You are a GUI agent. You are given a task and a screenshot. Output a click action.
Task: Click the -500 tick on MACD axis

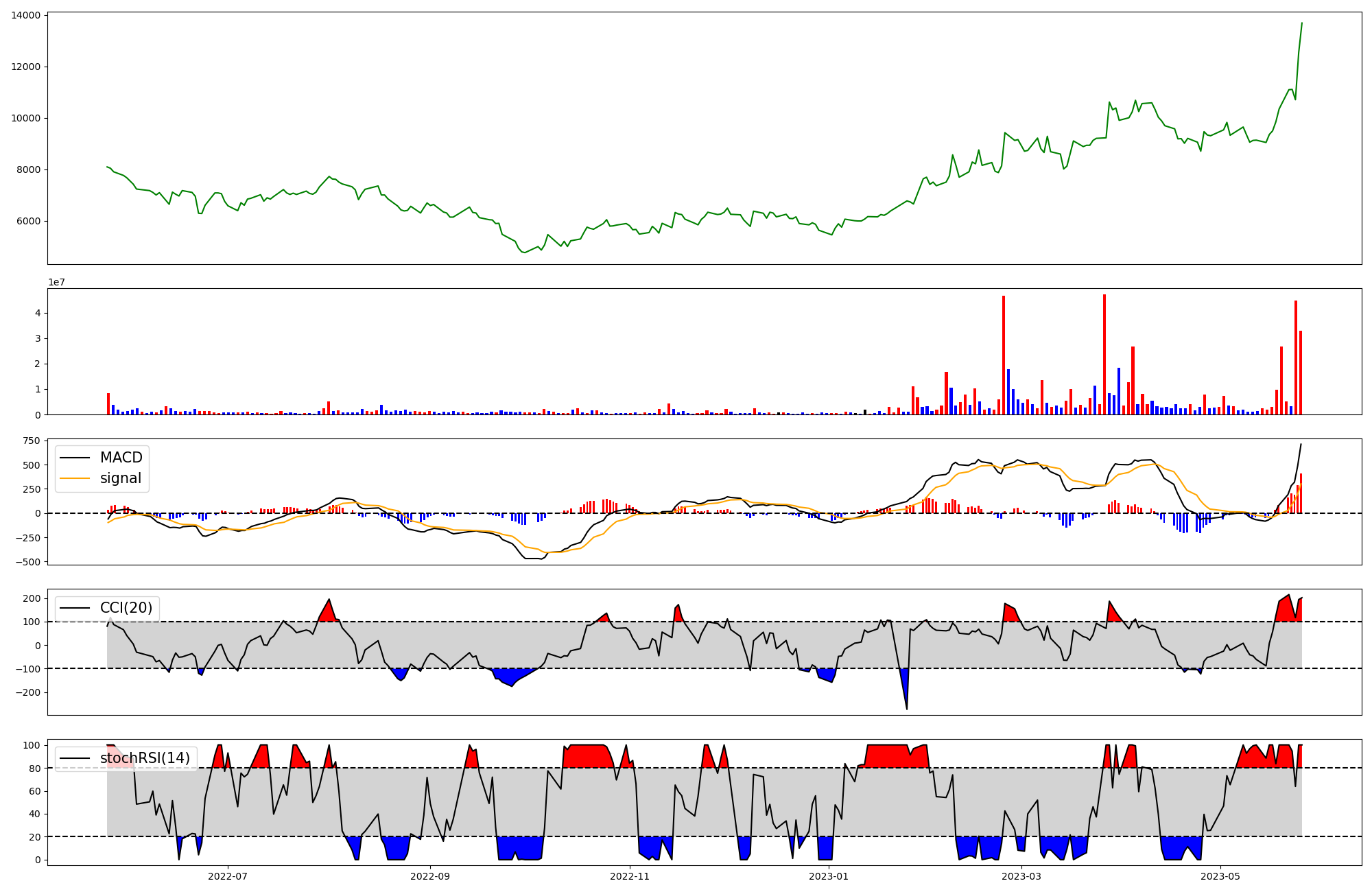coord(27,562)
